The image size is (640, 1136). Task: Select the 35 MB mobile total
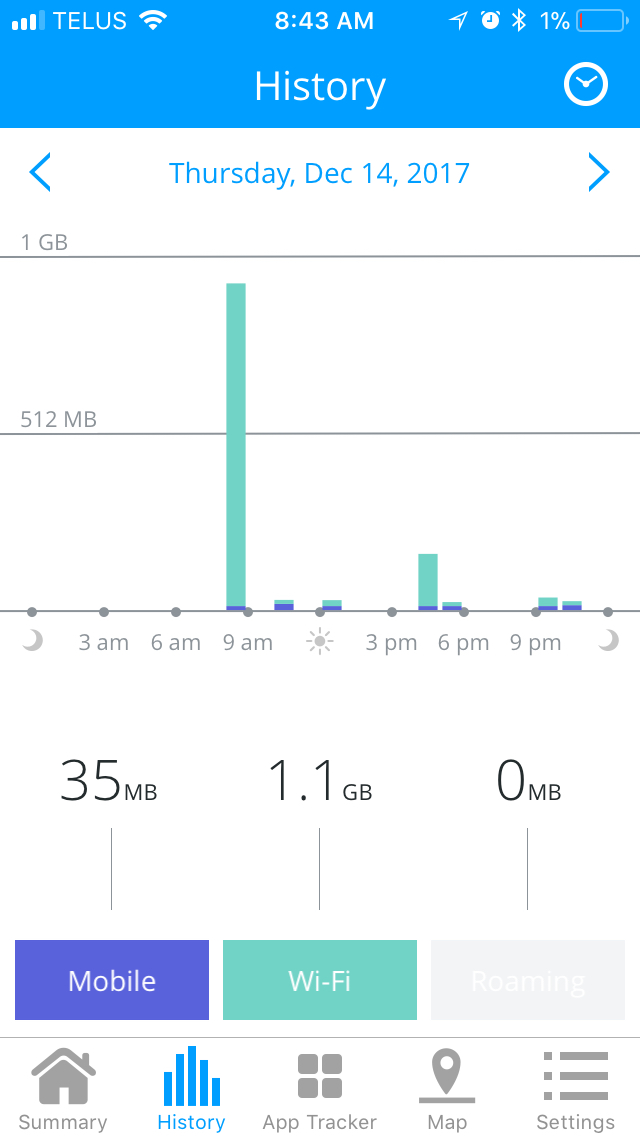[x=109, y=781]
